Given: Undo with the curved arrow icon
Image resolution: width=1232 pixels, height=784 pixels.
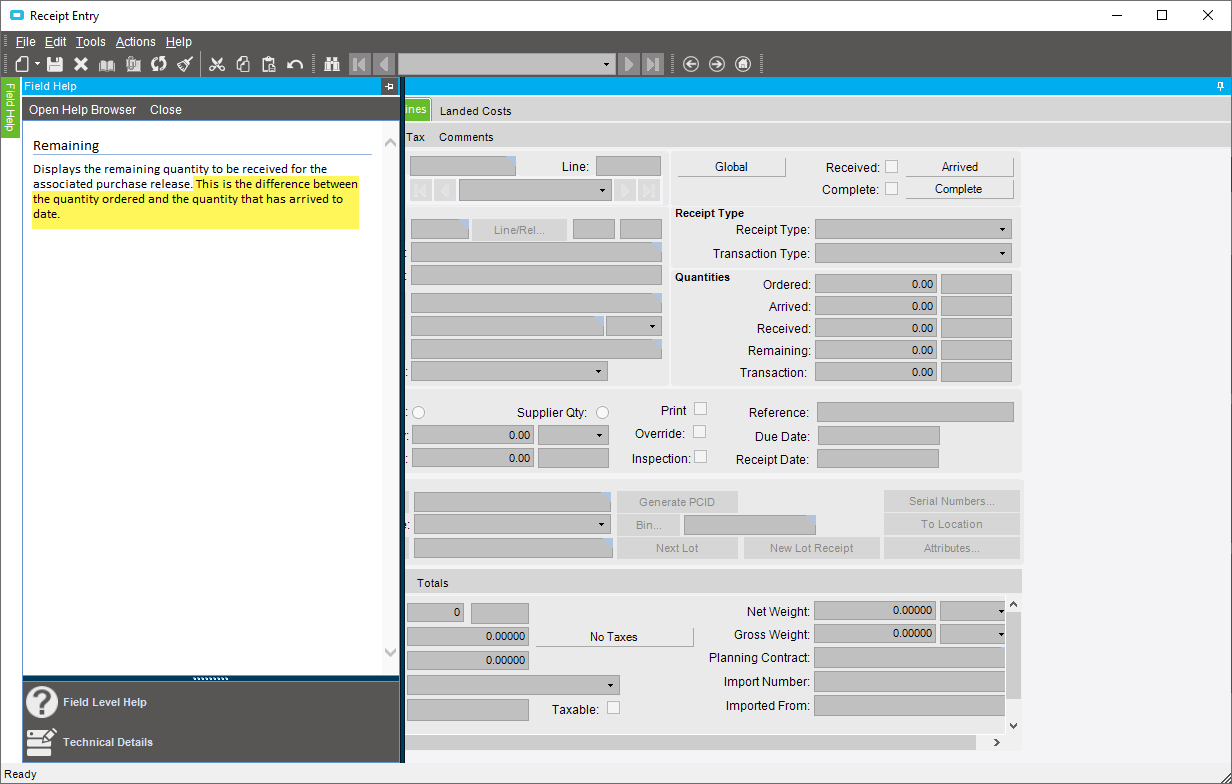Looking at the screenshot, I should click(x=295, y=64).
